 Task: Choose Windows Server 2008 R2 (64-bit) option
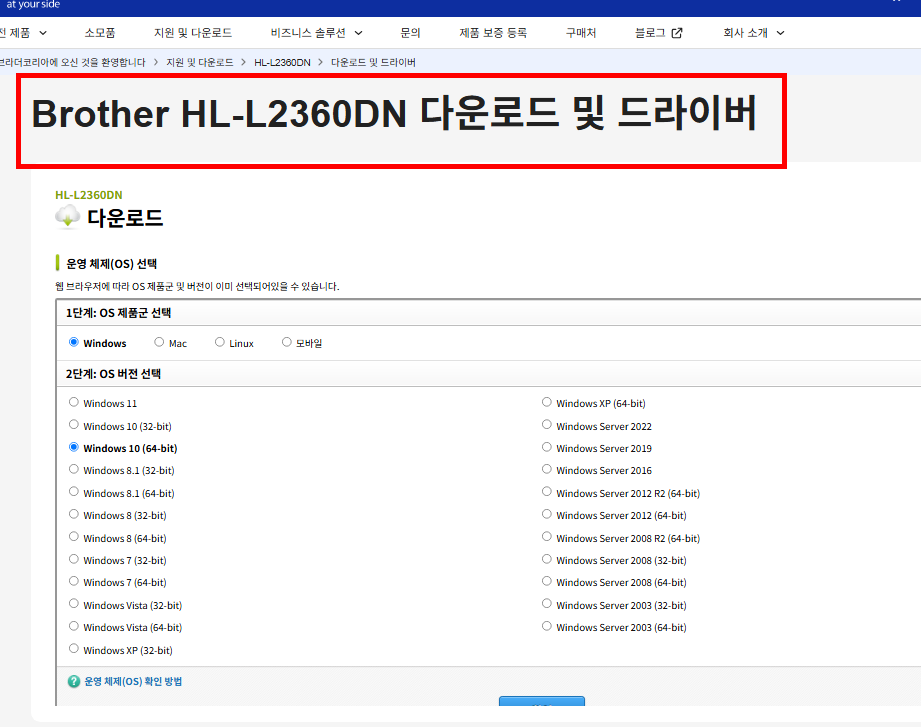click(546, 537)
